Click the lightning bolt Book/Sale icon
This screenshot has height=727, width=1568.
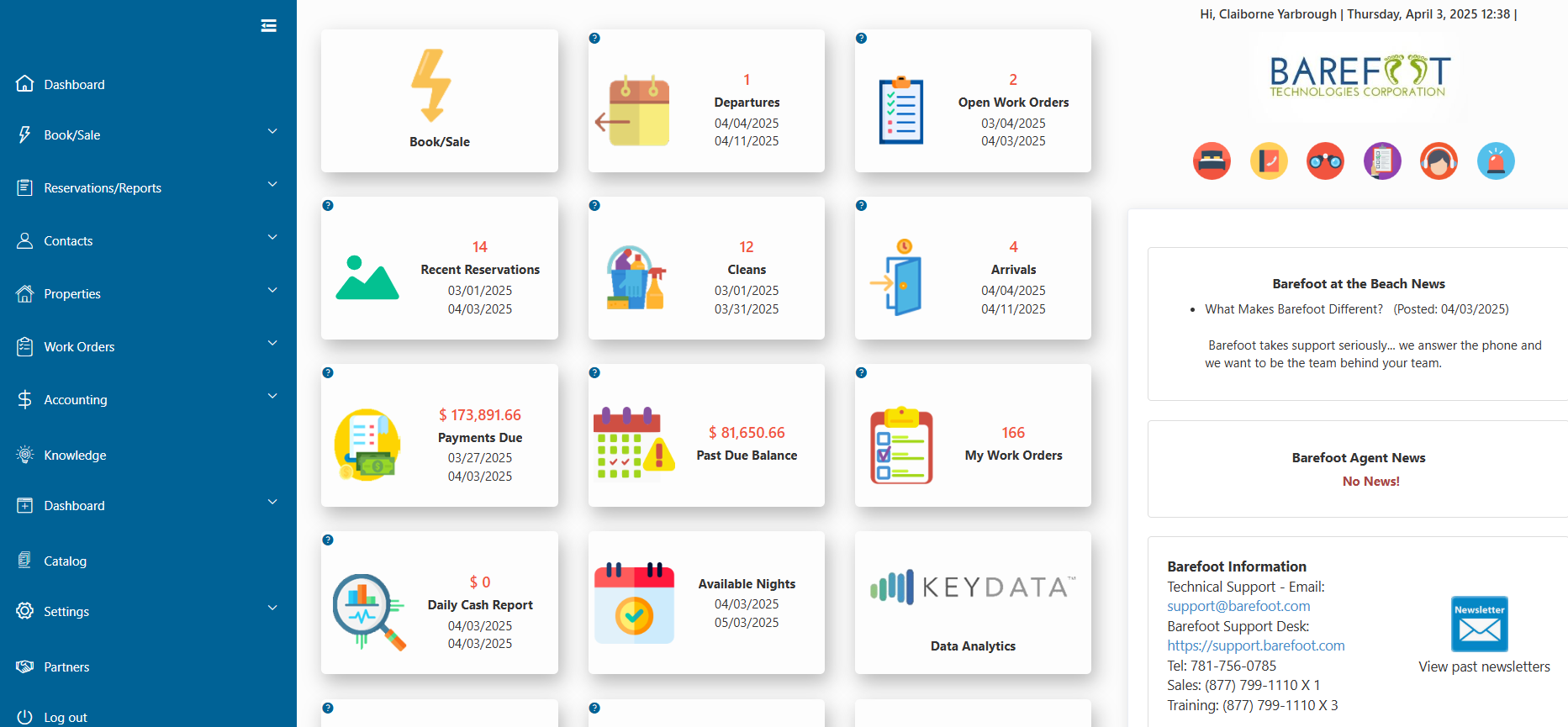point(431,85)
